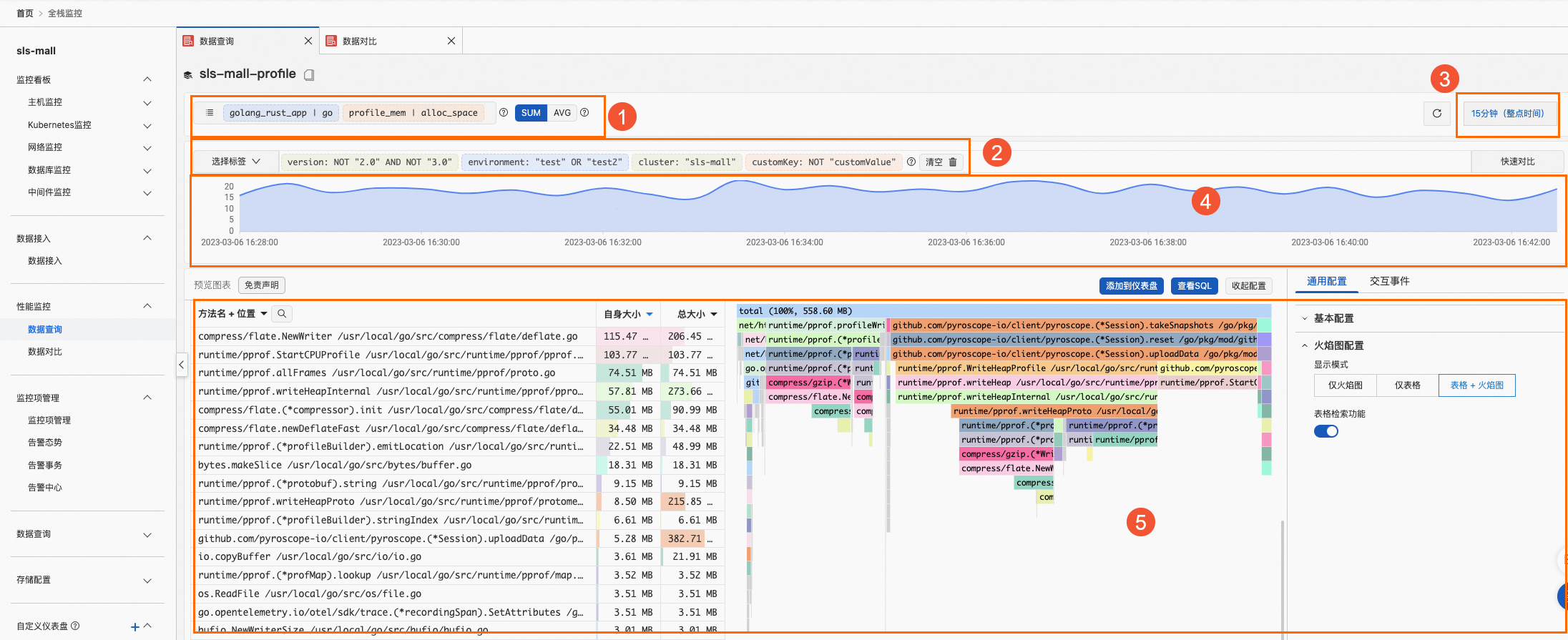Switch to the 数据对比 tab
The height and width of the screenshot is (640, 1568).
[391, 41]
